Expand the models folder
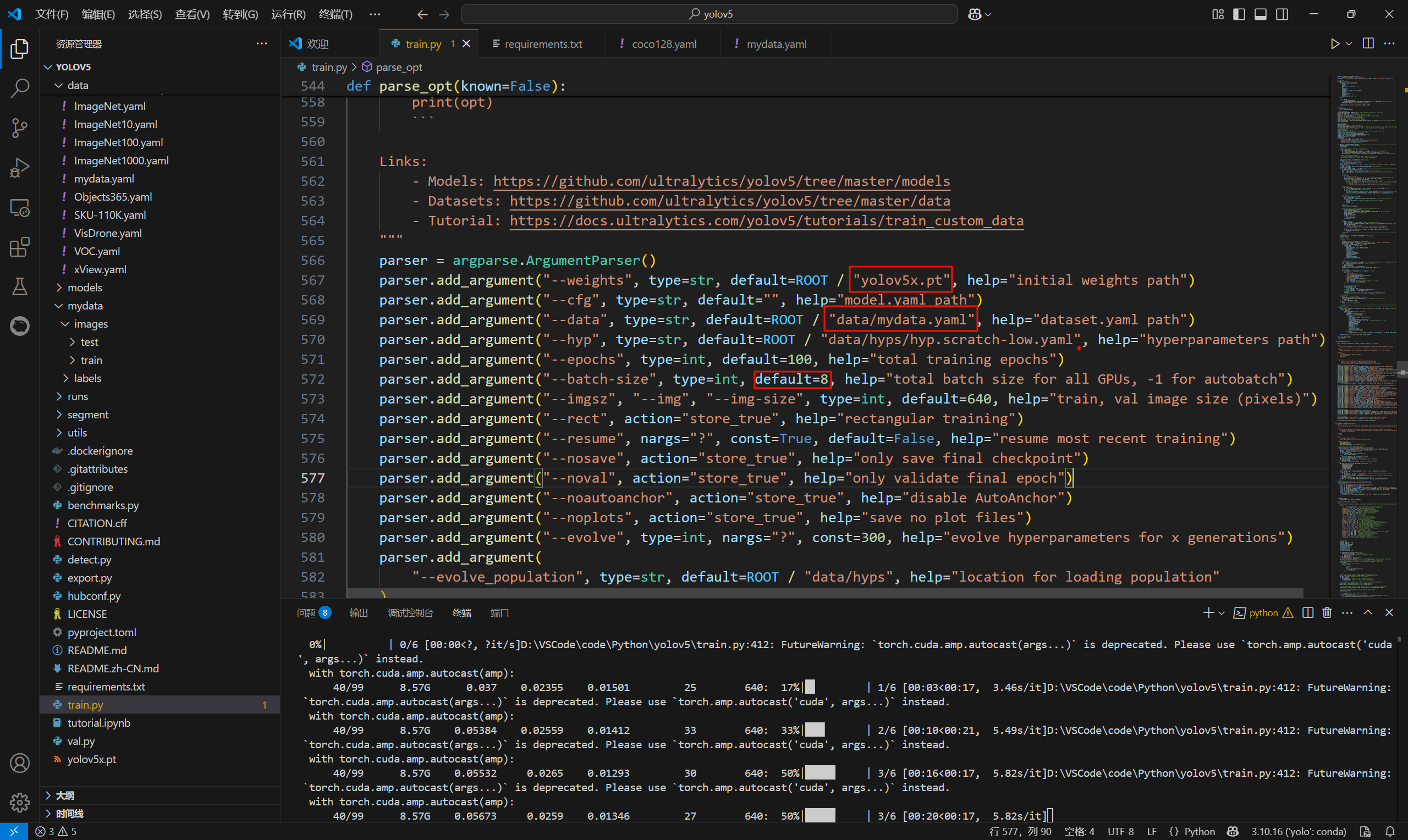1408x840 pixels. tap(84, 288)
